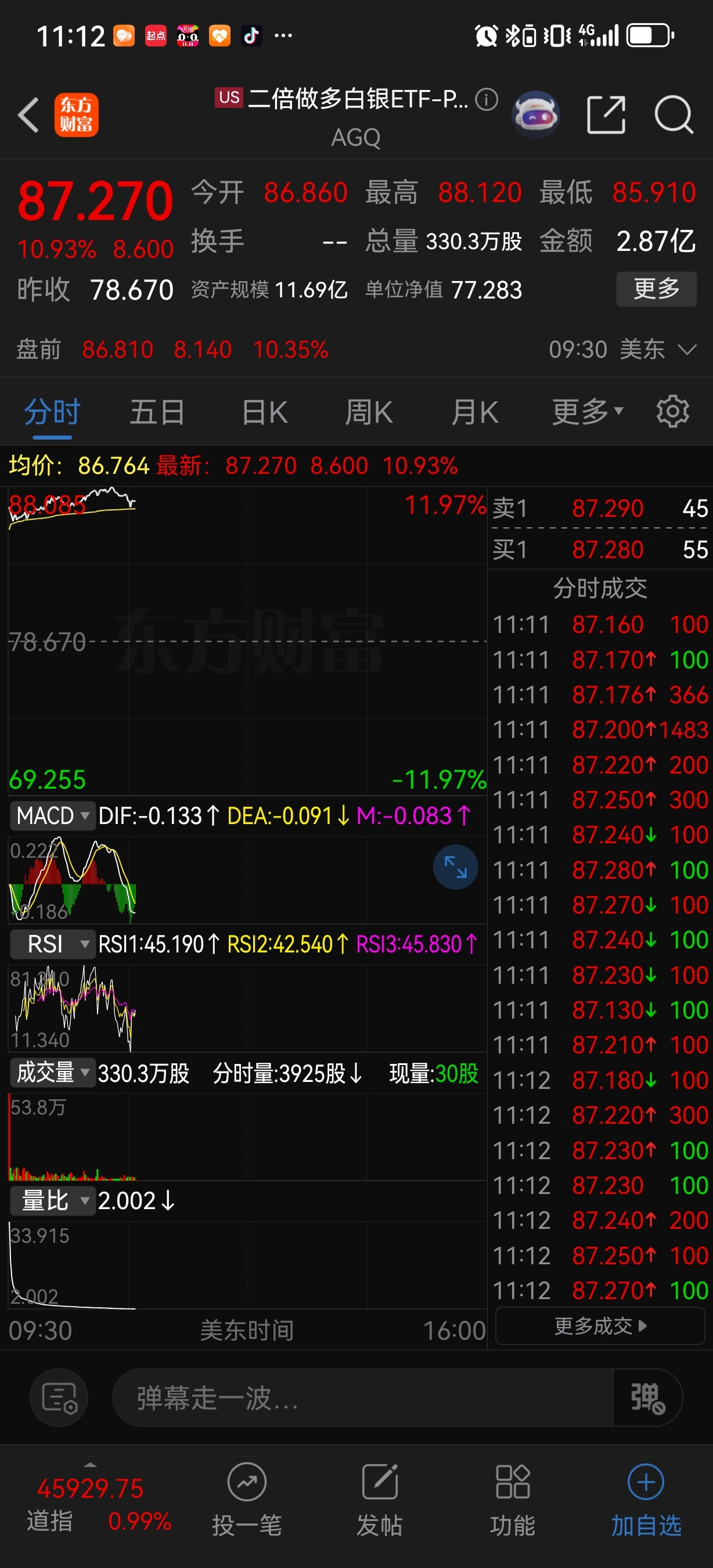Tap the 11:12 trade row priced 87.180
This screenshot has height=1568, width=713.
click(x=600, y=1080)
